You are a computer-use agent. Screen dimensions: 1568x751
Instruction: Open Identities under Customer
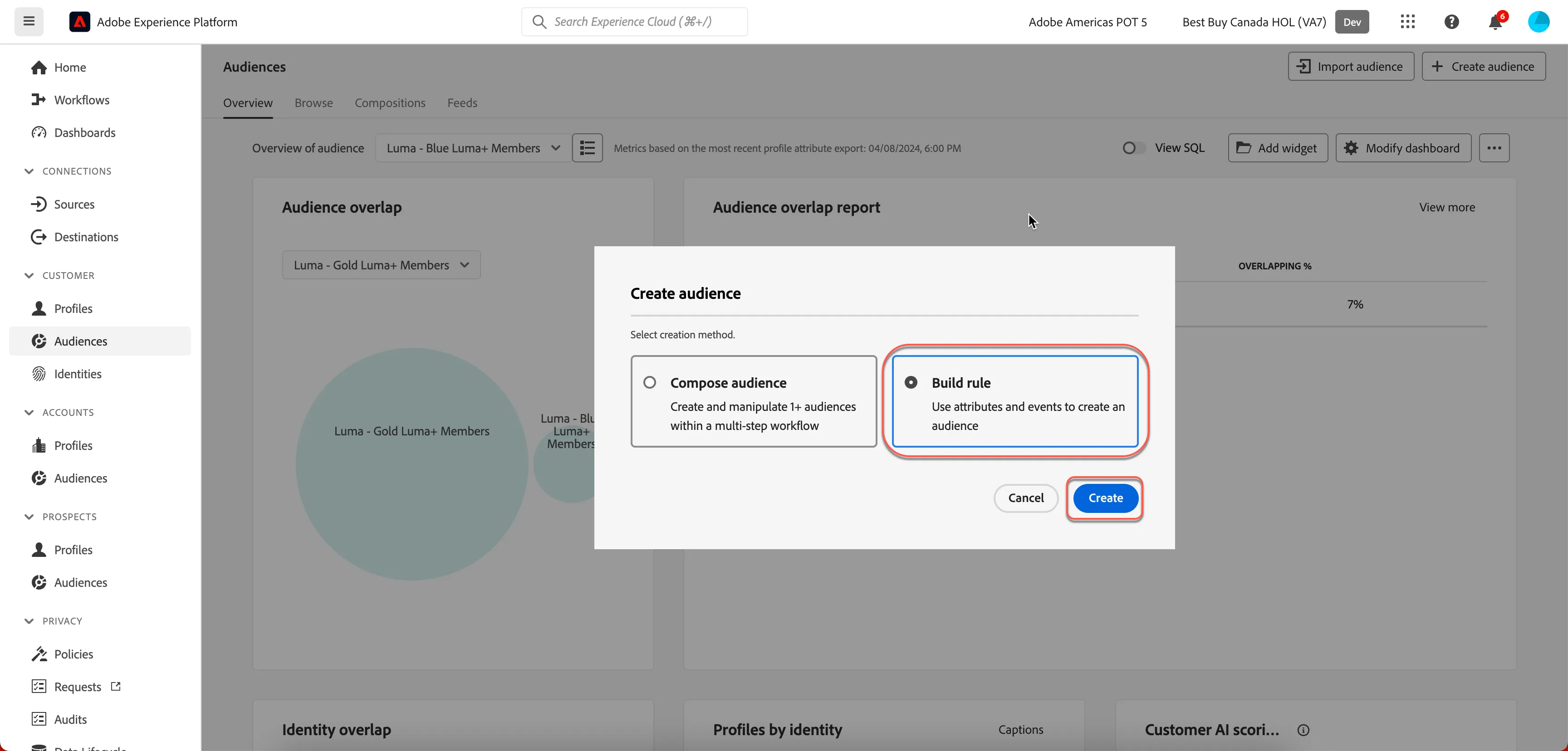(77, 374)
